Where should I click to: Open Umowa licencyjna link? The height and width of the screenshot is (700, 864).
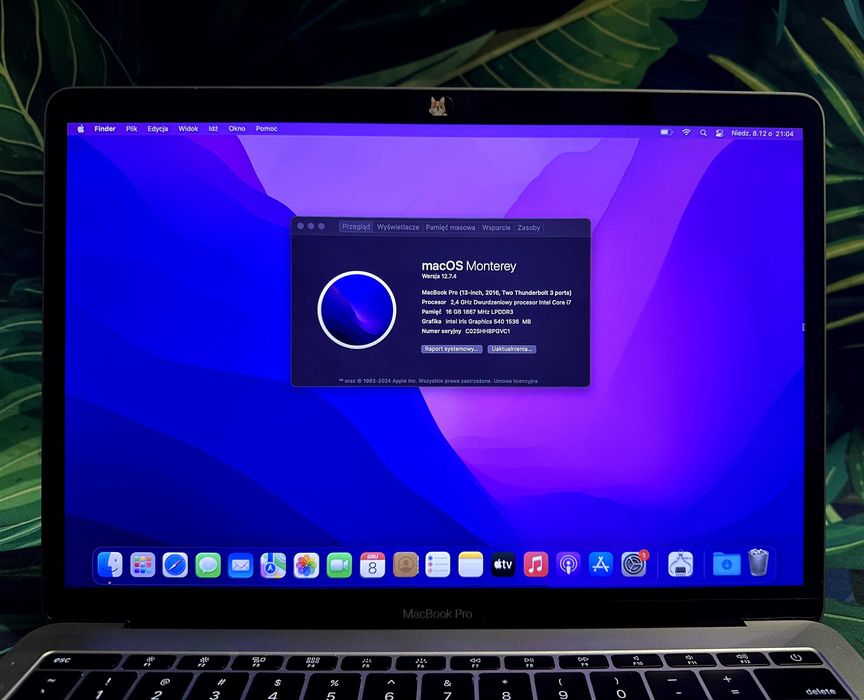click(515, 381)
